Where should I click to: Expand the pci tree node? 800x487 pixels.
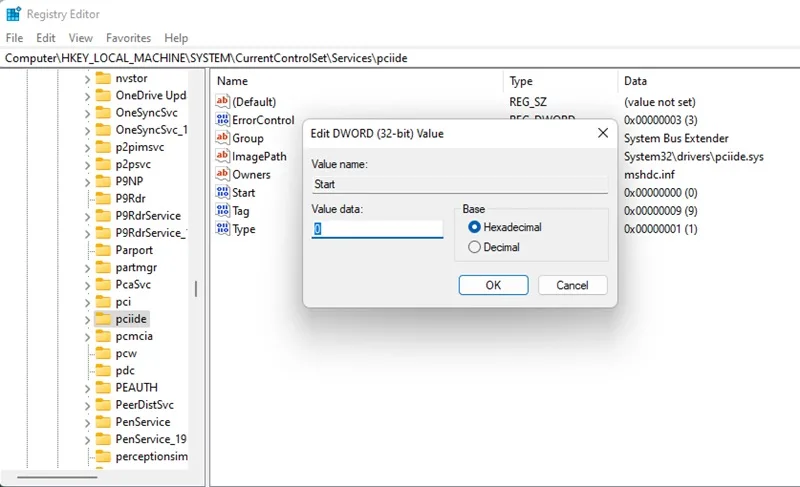pyautogui.click(x=87, y=302)
